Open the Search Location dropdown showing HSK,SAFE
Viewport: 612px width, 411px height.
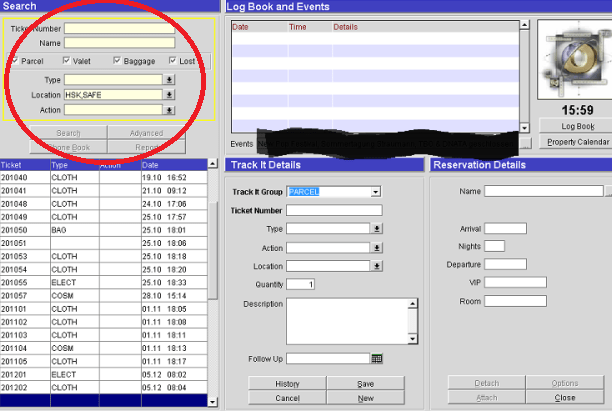pos(169,94)
